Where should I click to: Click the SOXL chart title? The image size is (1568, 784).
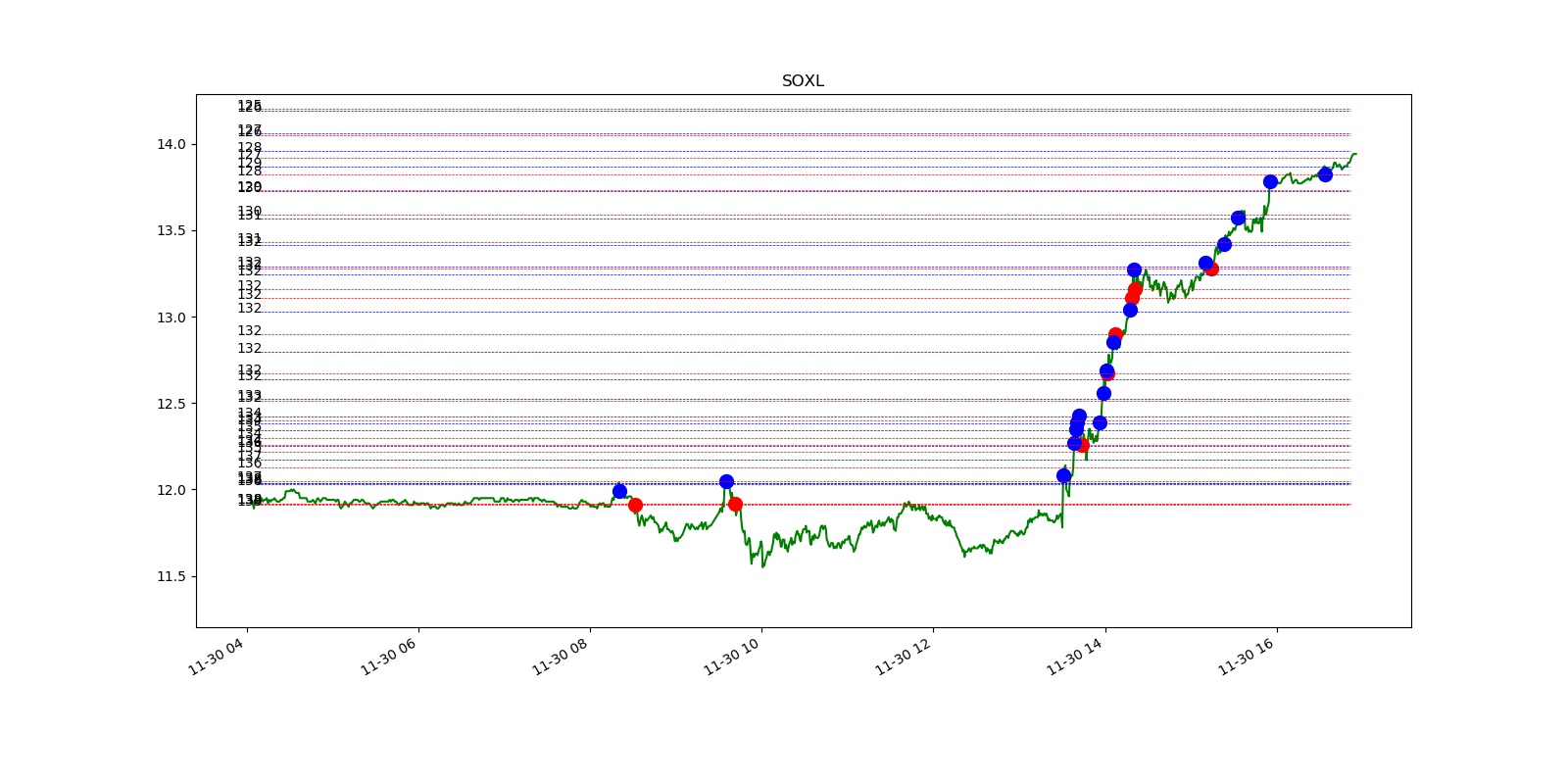click(x=803, y=81)
